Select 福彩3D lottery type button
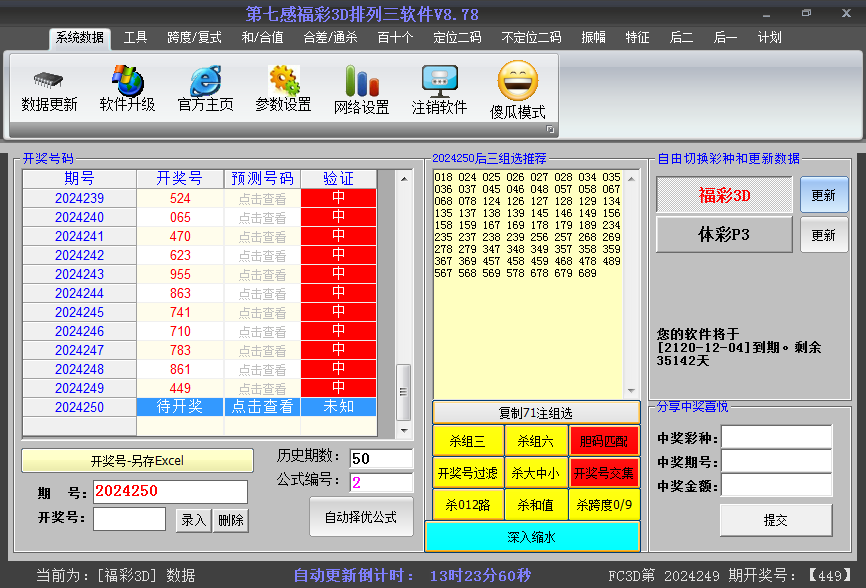The image size is (866, 588). (x=724, y=195)
